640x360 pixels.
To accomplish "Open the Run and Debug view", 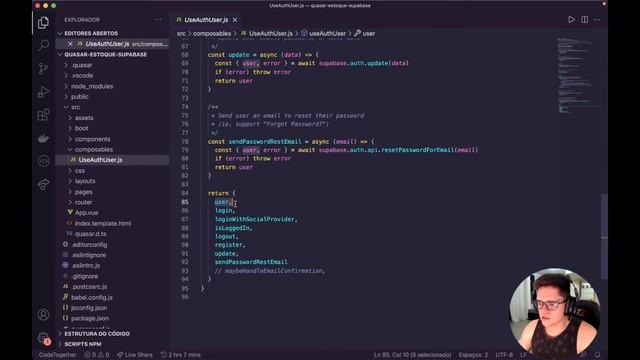I will (43, 92).
